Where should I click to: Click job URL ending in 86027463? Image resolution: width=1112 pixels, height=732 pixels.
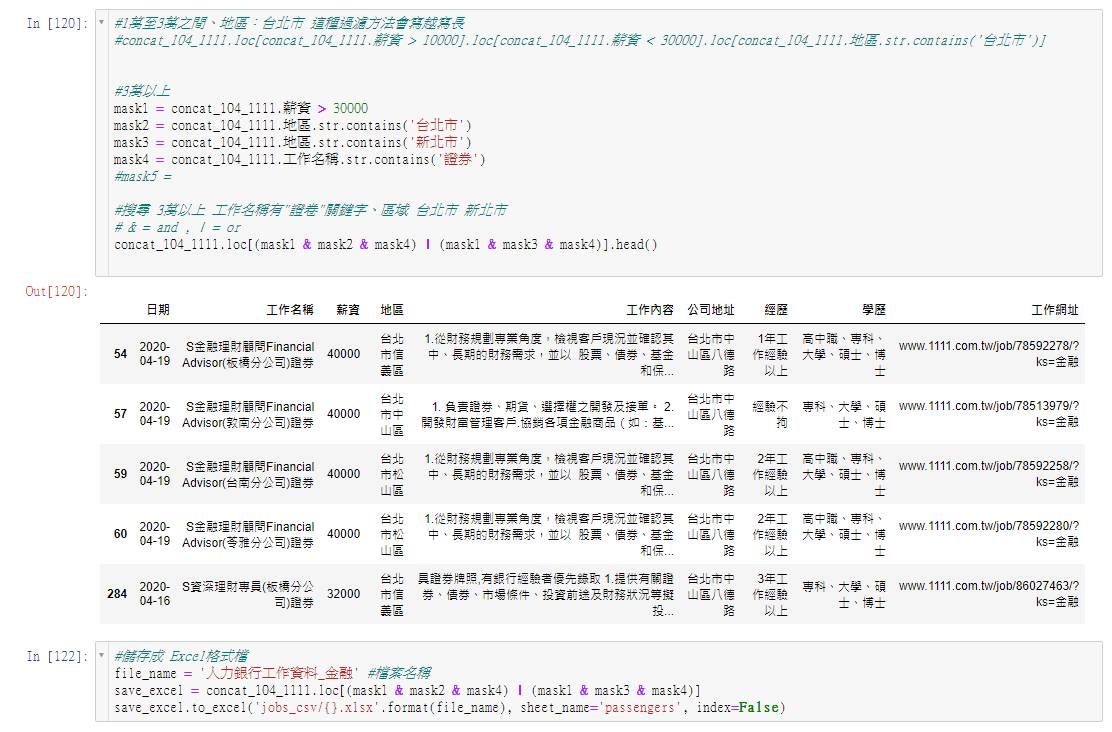click(x=988, y=587)
